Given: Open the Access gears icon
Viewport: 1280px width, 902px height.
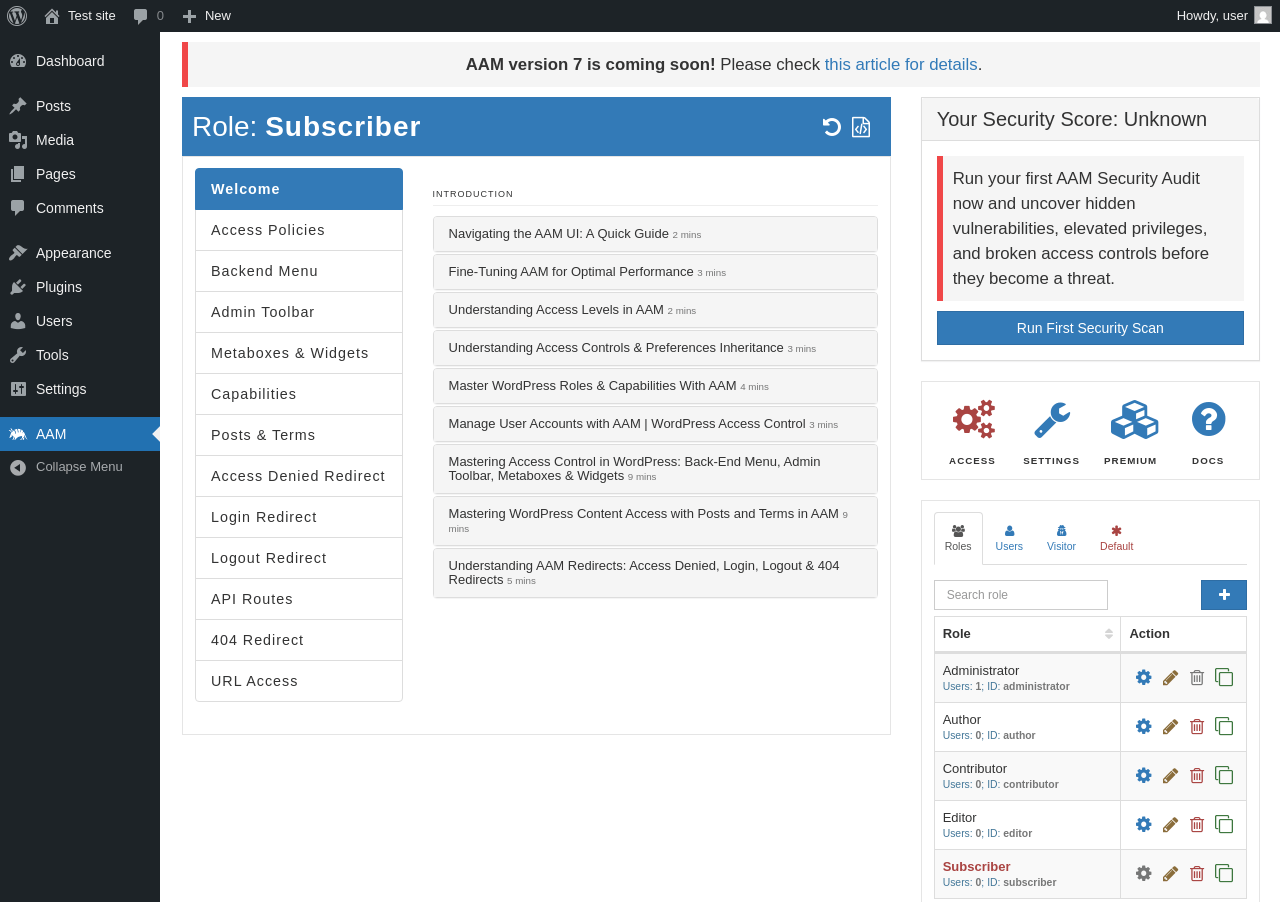Looking at the screenshot, I should click(973, 419).
